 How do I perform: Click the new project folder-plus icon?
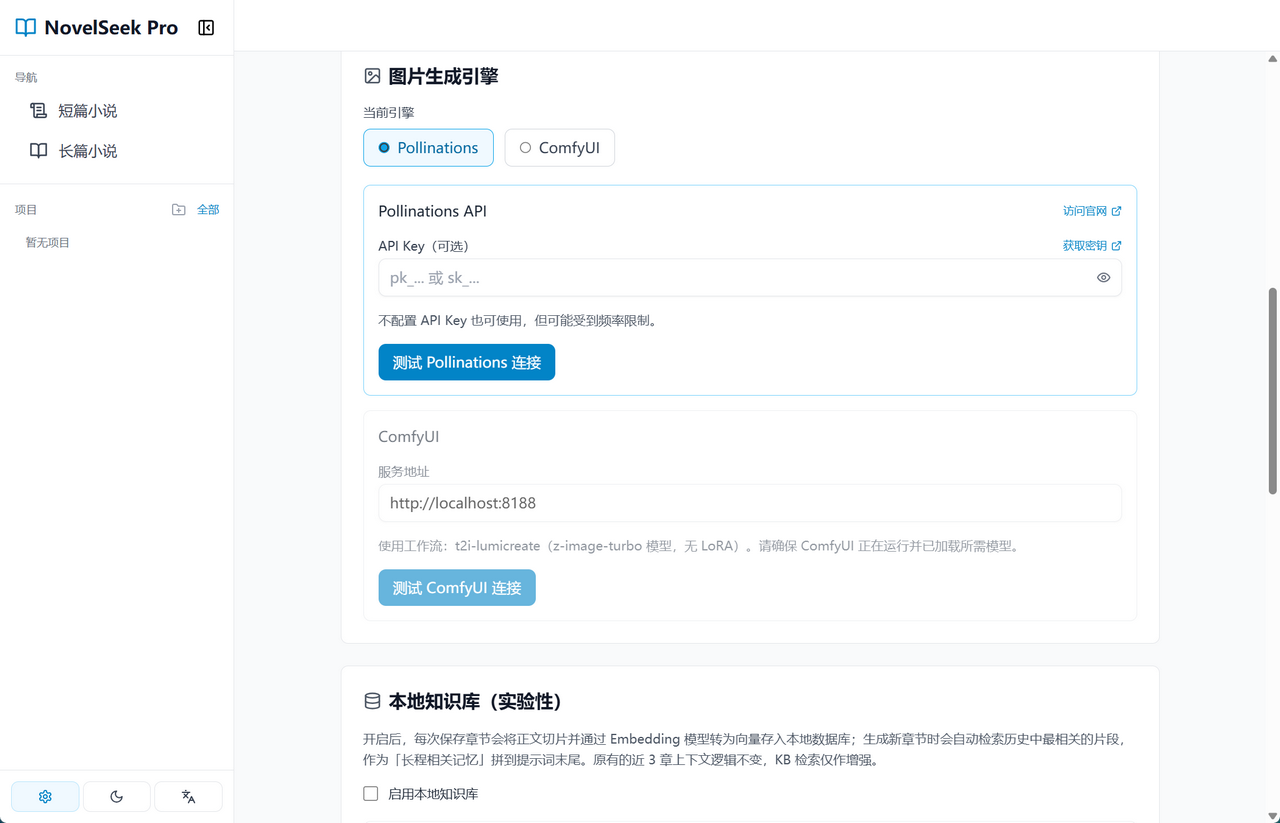click(x=178, y=209)
